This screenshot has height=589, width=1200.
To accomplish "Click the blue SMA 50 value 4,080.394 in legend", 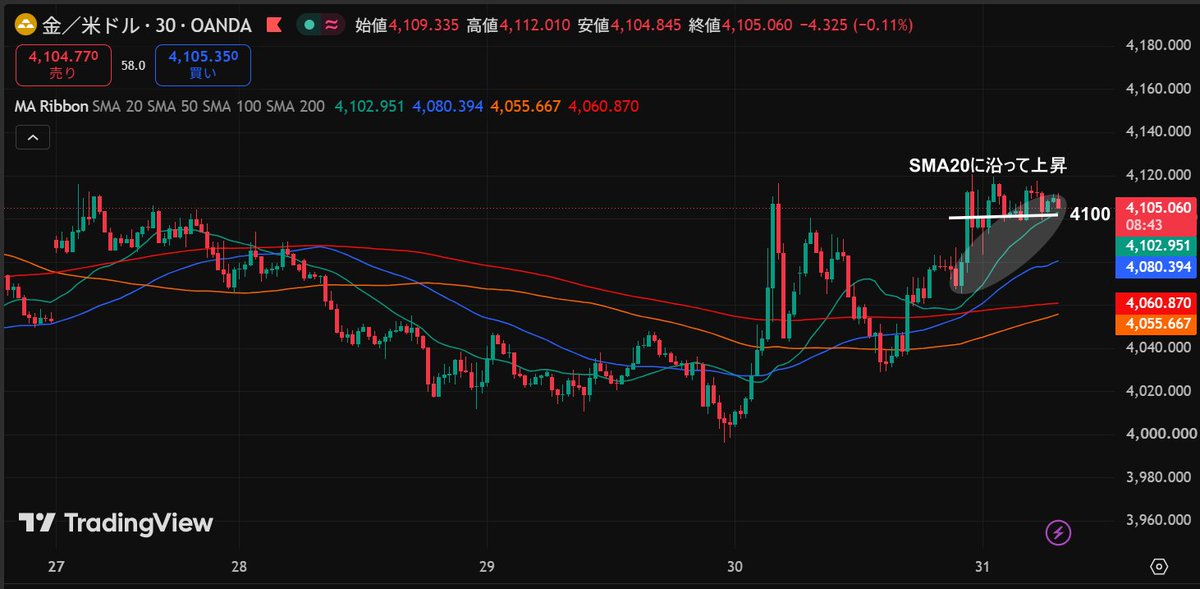I will point(447,106).
